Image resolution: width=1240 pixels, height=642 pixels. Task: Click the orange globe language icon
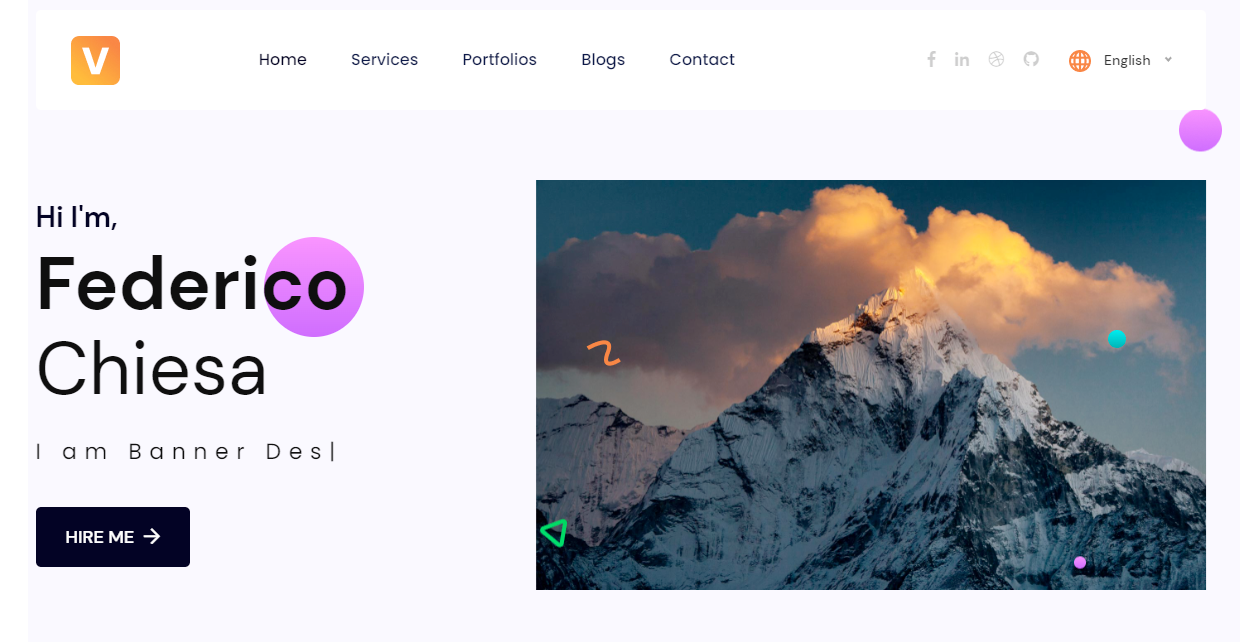click(1080, 60)
